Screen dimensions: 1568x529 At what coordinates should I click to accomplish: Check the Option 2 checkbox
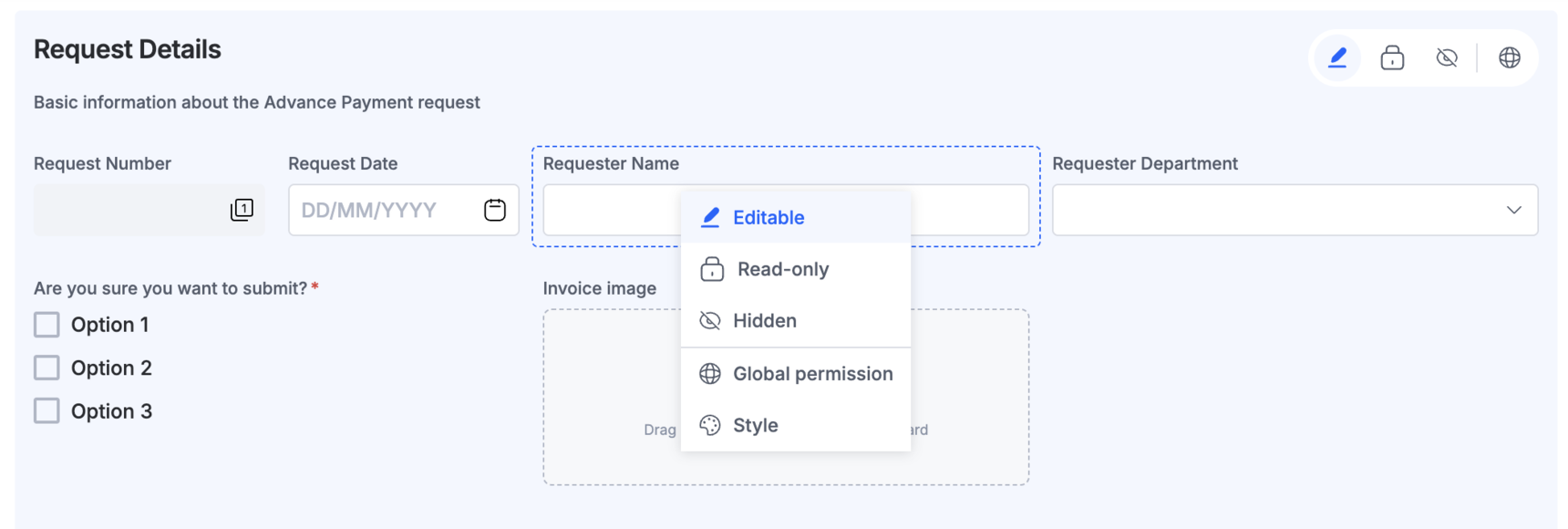(46, 368)
